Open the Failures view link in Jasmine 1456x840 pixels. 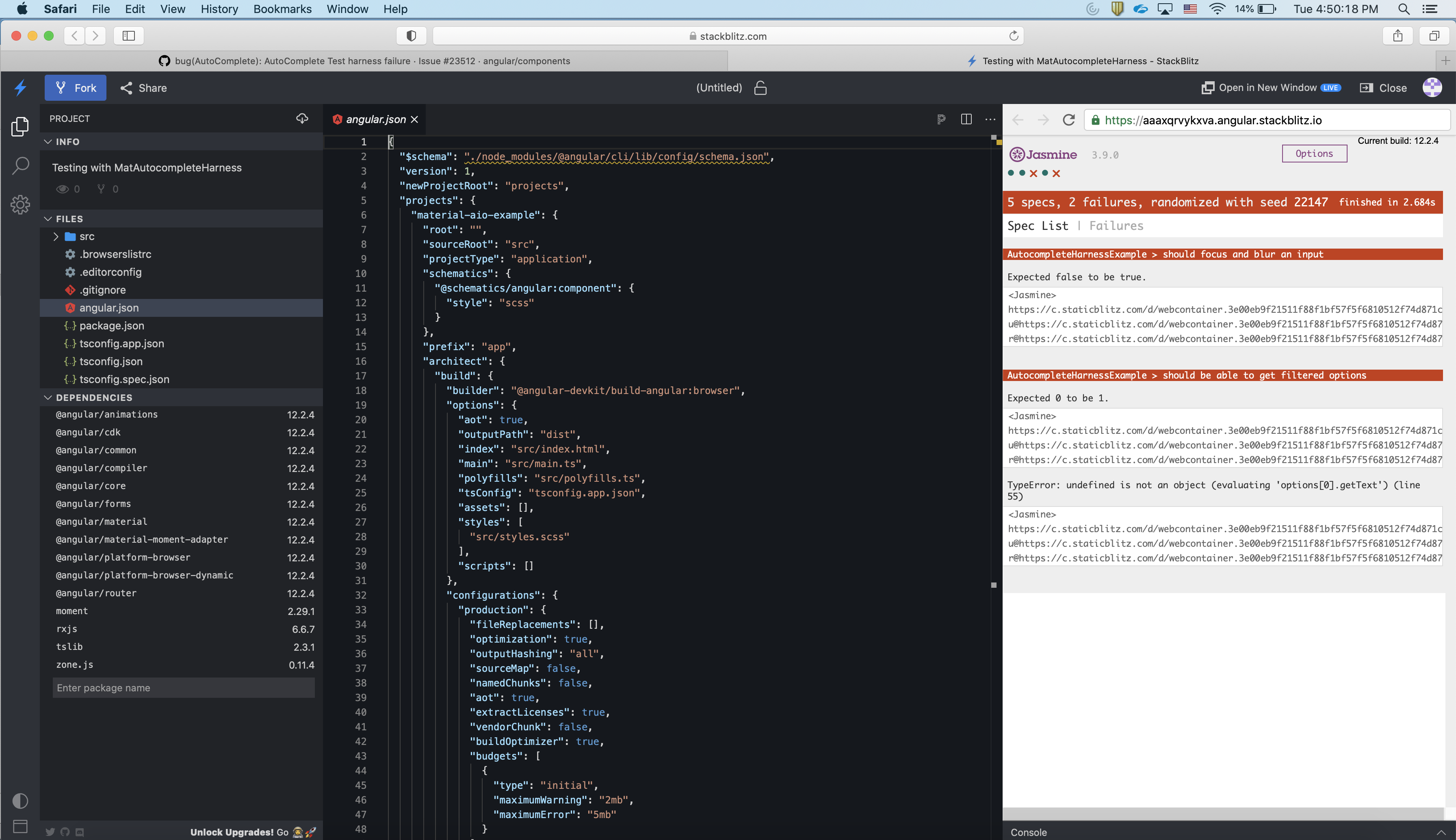(x=1116, y=226)
